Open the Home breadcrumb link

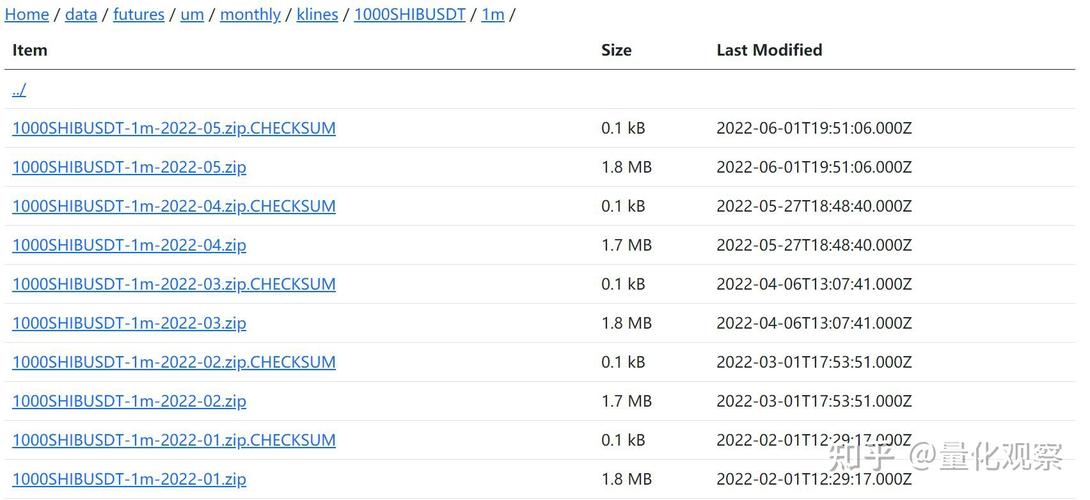(x=27, y=15)
